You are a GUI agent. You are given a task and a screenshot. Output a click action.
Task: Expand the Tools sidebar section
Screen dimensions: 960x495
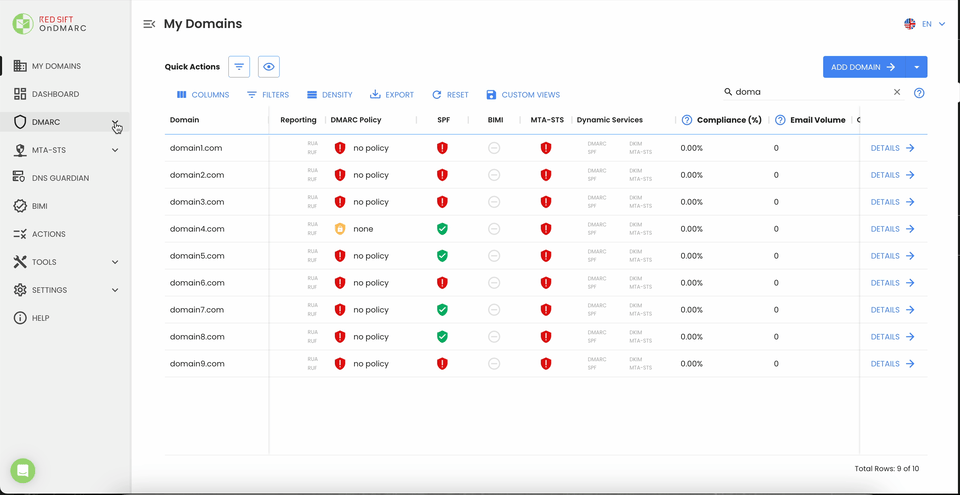(x=115, y=262)
